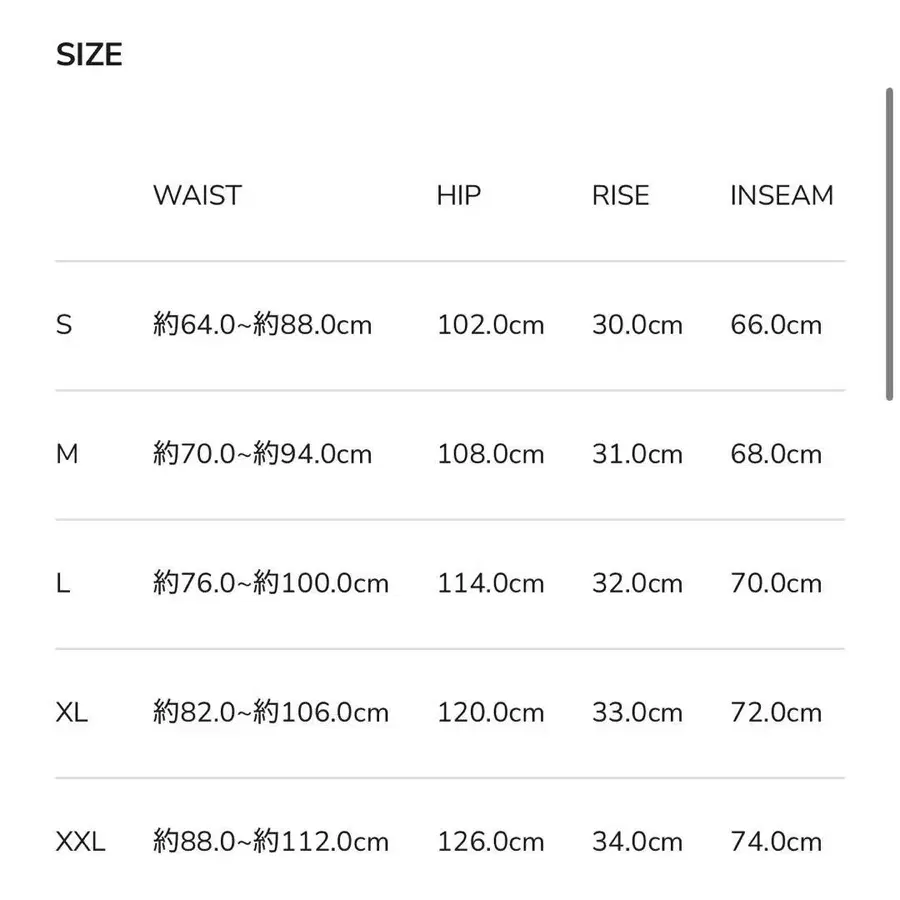Click rise value 34.0cm
Screen dimensions: 900x900
point(638,842)
